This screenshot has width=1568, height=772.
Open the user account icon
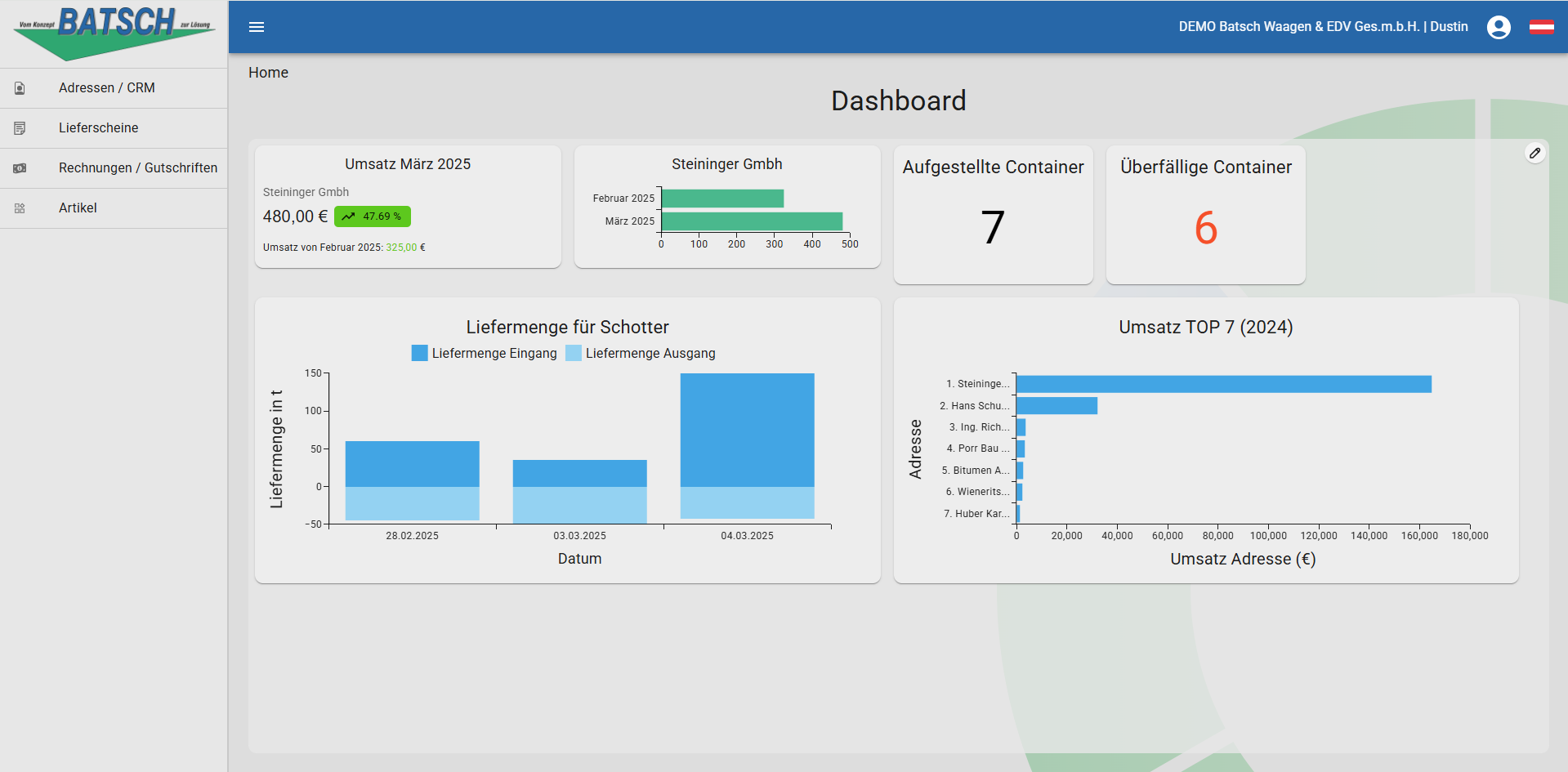pos(1499,27)
